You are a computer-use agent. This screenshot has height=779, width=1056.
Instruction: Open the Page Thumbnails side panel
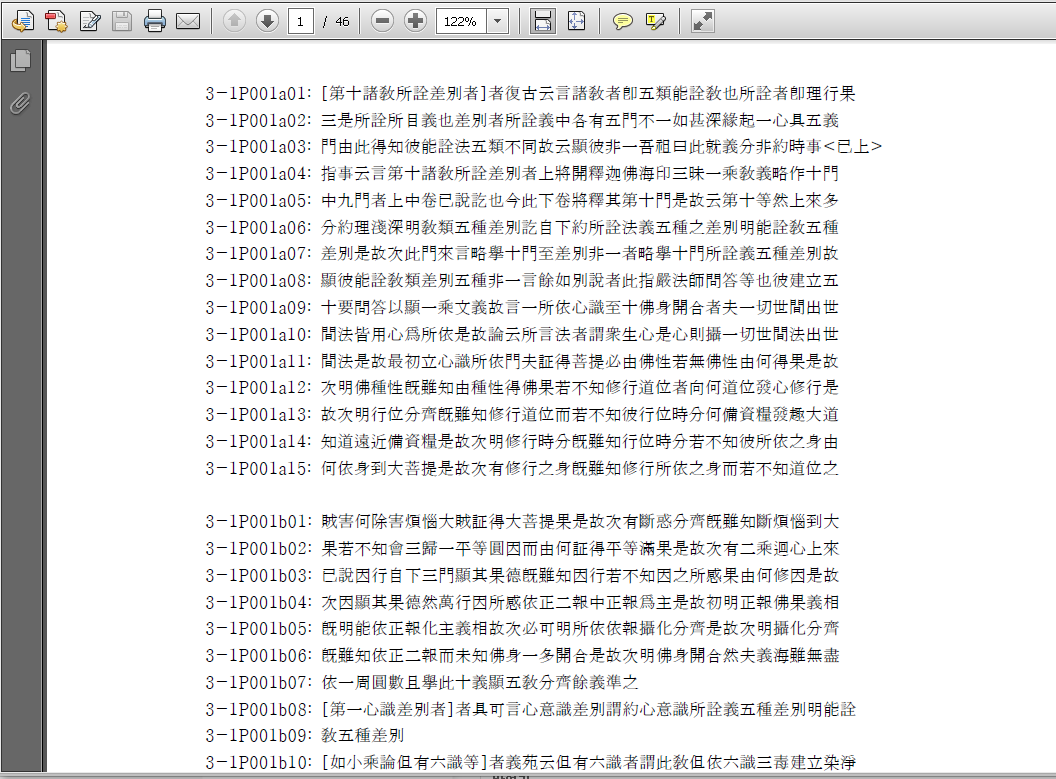click(x=20, y=61)
